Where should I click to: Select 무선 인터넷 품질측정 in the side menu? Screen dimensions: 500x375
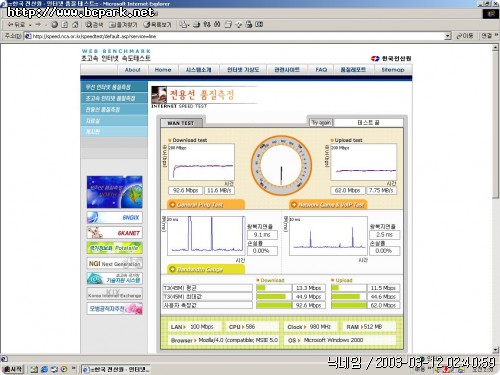pyautogui.click(x=114, y=87)
